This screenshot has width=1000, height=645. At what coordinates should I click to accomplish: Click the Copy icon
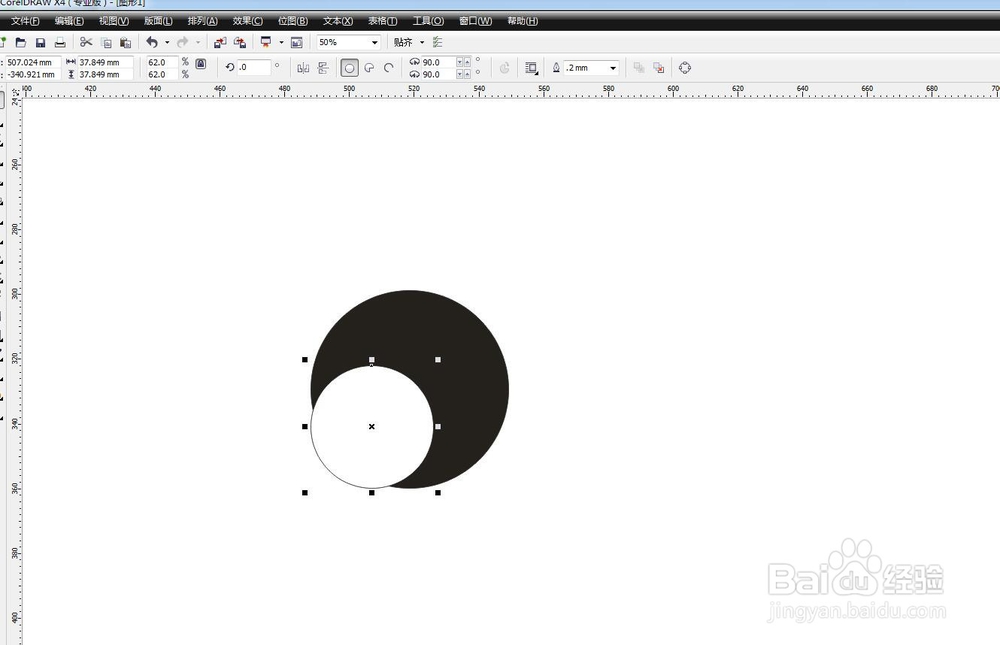pos(107,43)
